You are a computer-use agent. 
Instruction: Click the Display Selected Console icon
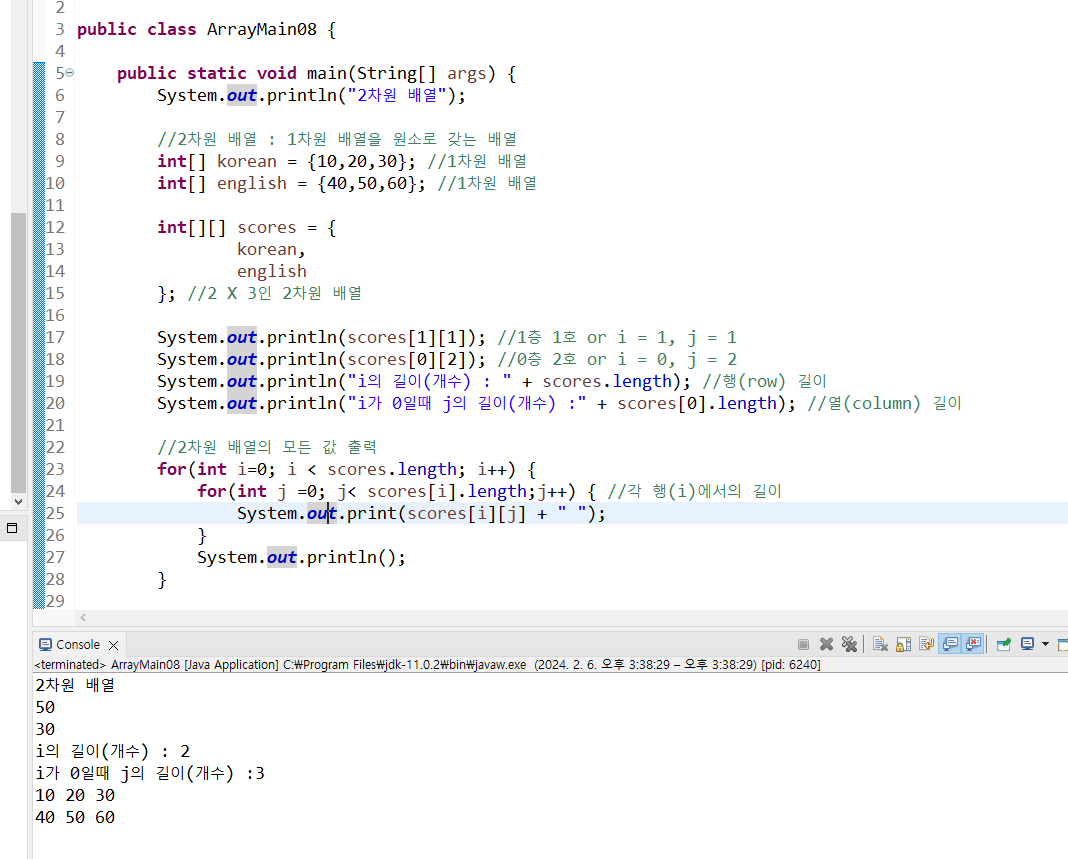[1027, 644]
